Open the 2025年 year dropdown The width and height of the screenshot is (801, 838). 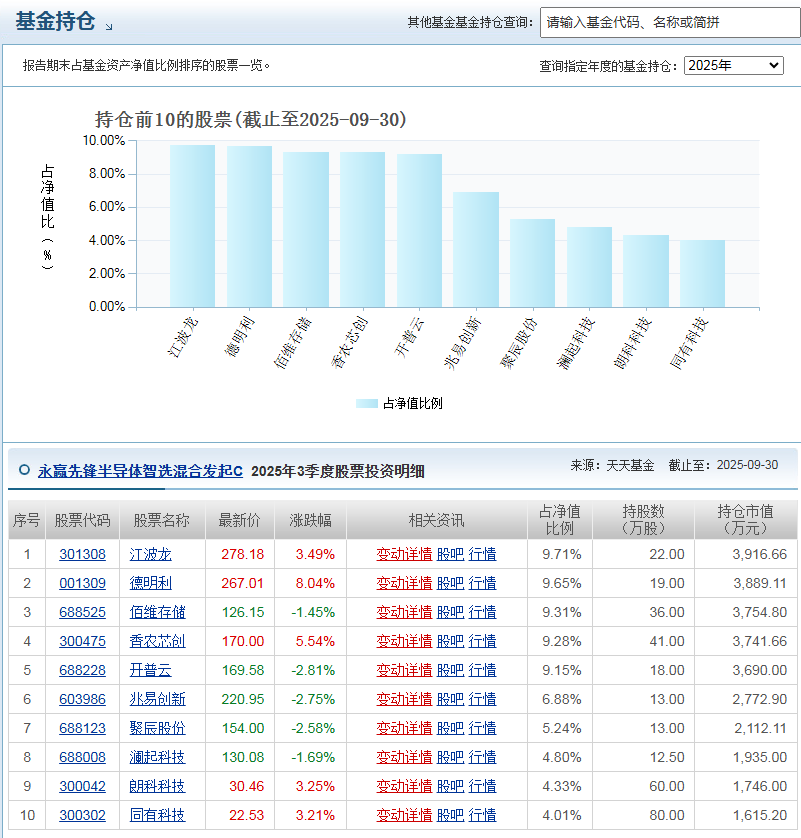pyautogui.click(x=734, y=65)
